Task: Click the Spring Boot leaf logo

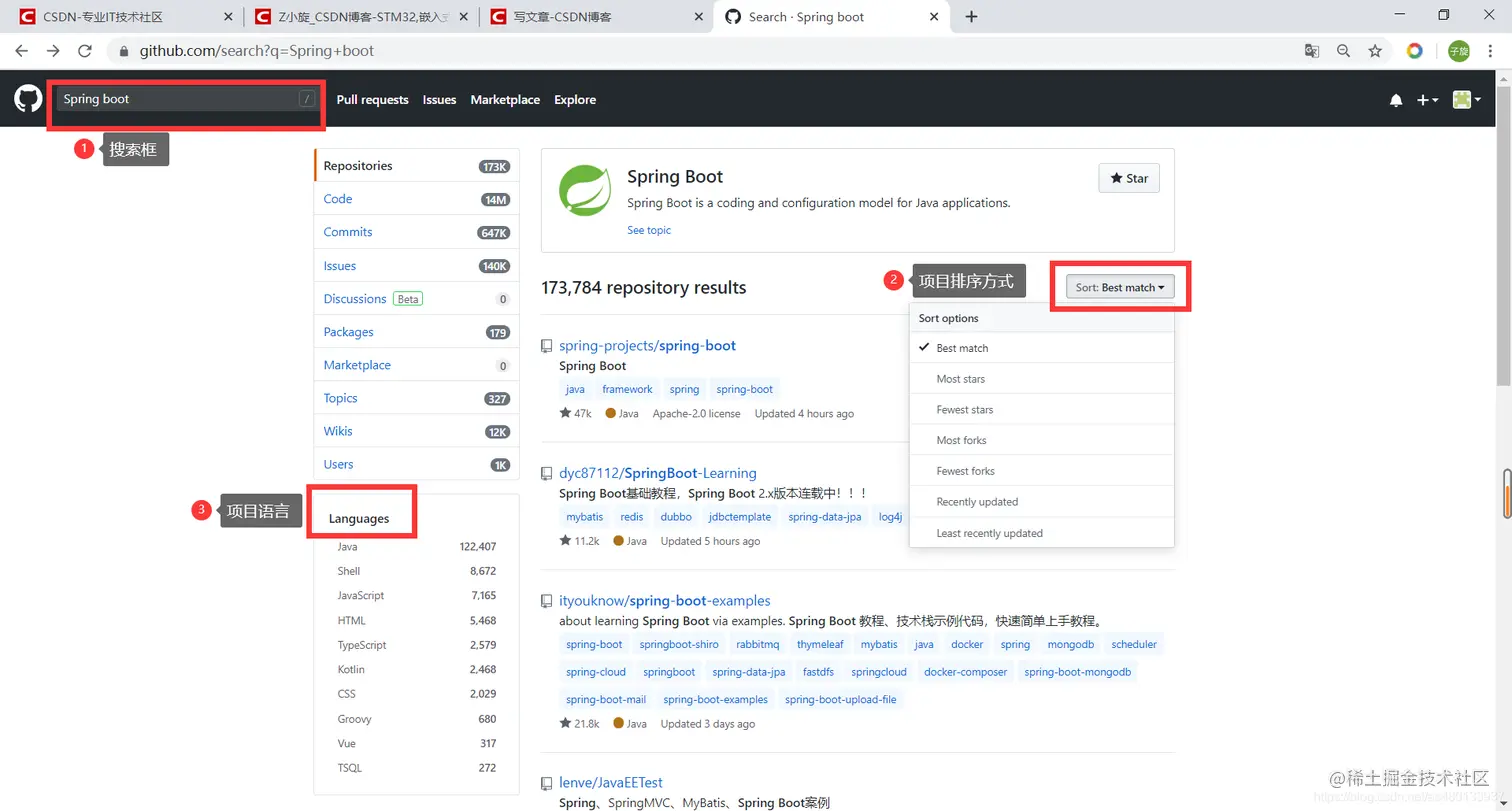Action: [585, 190]
